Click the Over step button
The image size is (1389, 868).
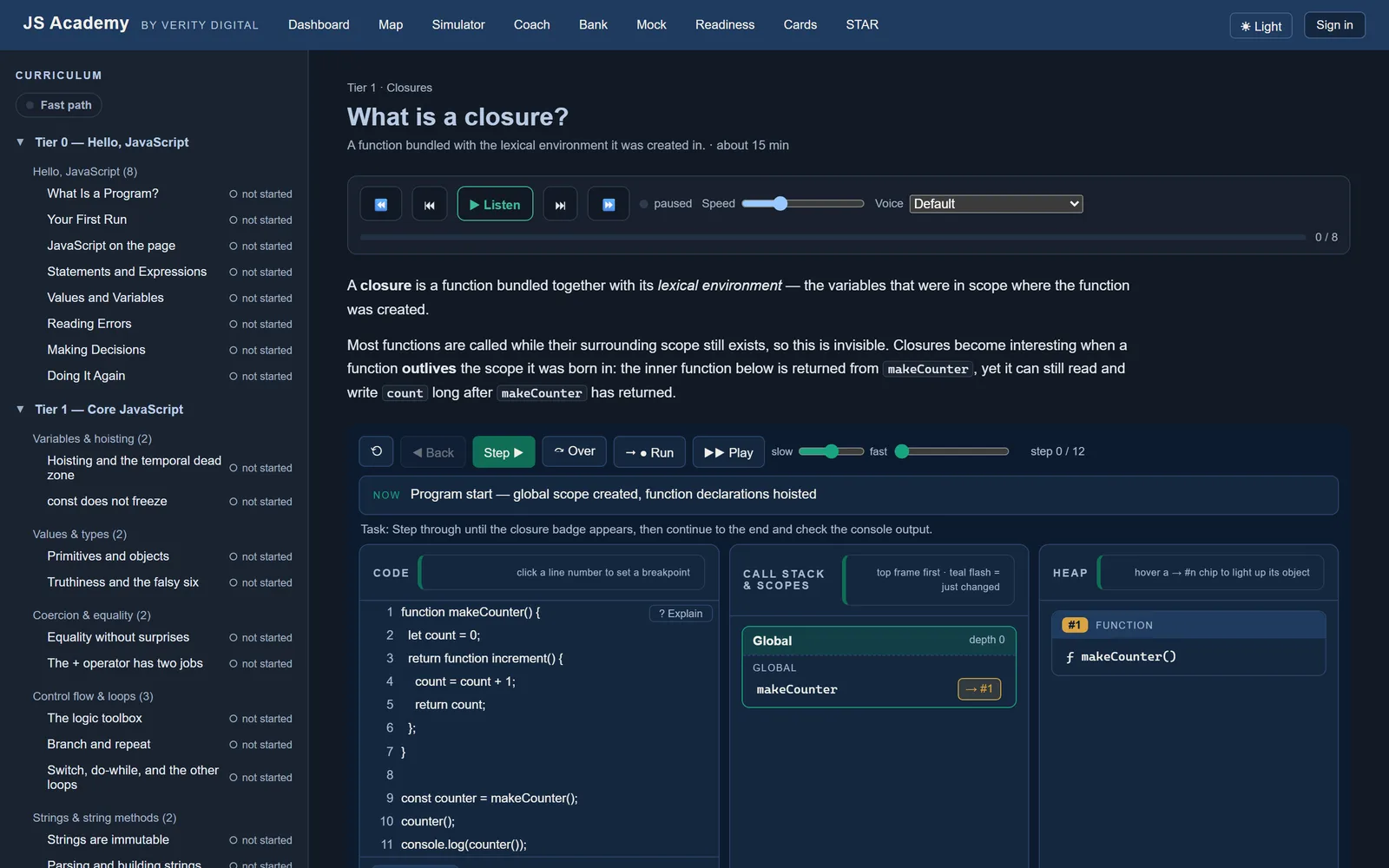575,451
